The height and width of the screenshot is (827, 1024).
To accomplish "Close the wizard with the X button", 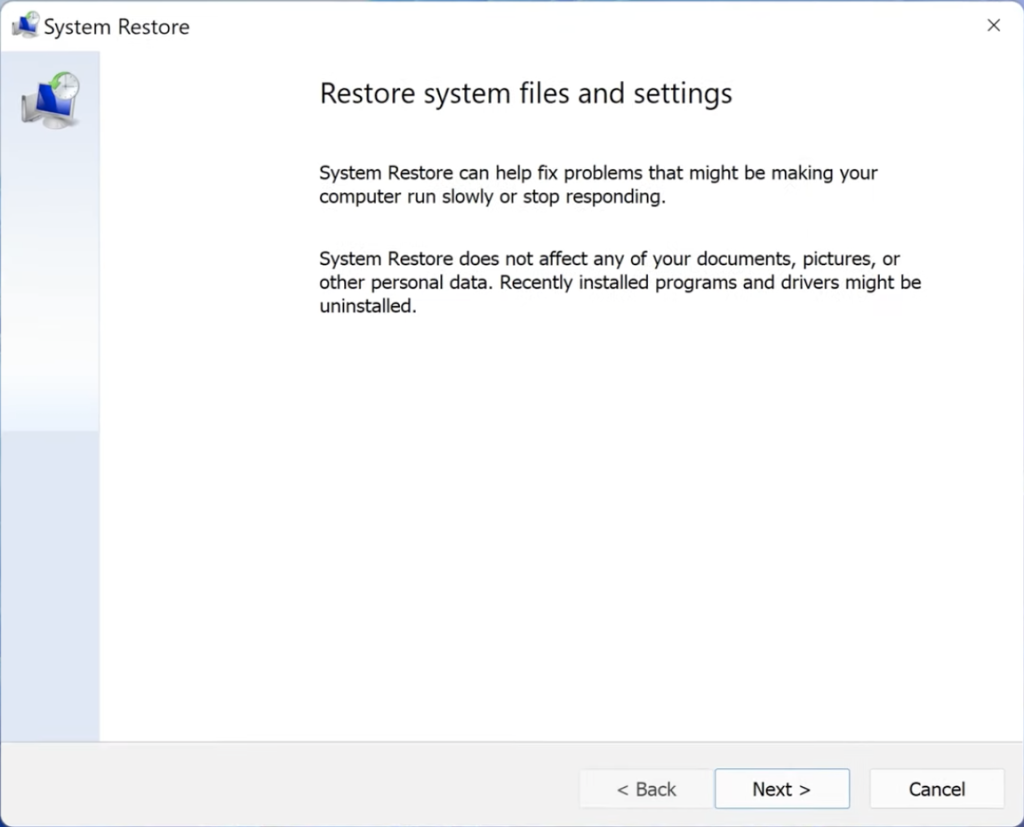I will 993,25.
